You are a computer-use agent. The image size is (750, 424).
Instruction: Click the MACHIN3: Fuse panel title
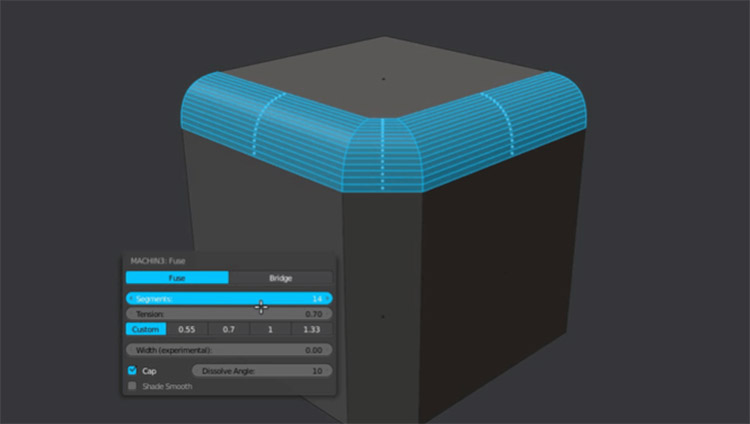tap(160, 261)
